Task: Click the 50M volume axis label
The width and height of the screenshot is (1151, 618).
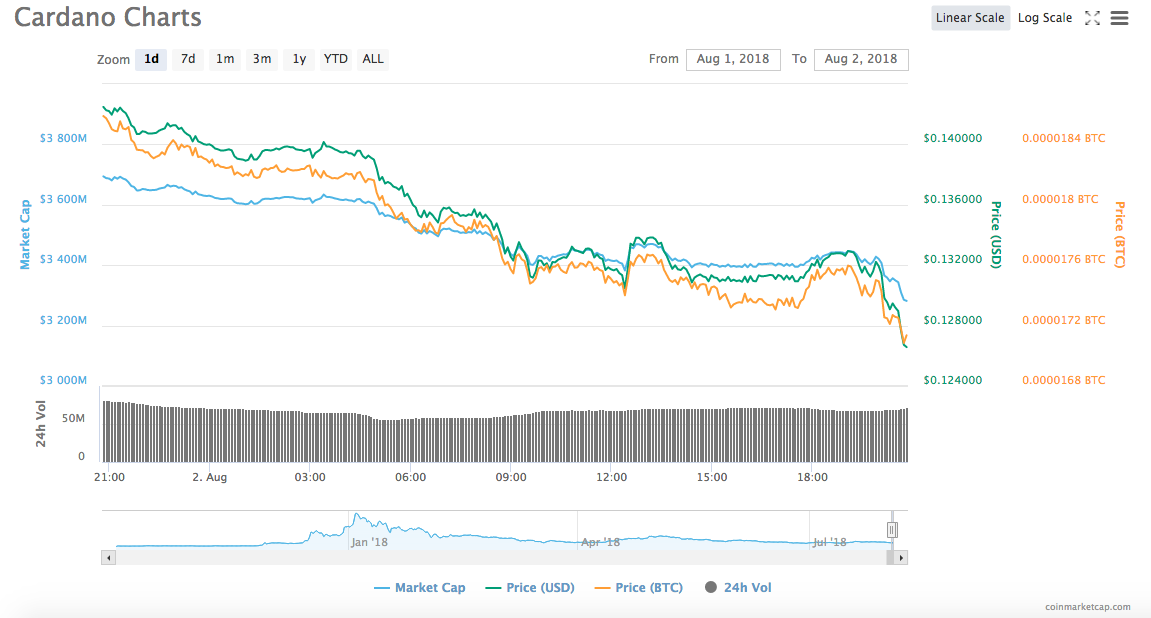Action: pyautogui.click(x=73, y=418)
